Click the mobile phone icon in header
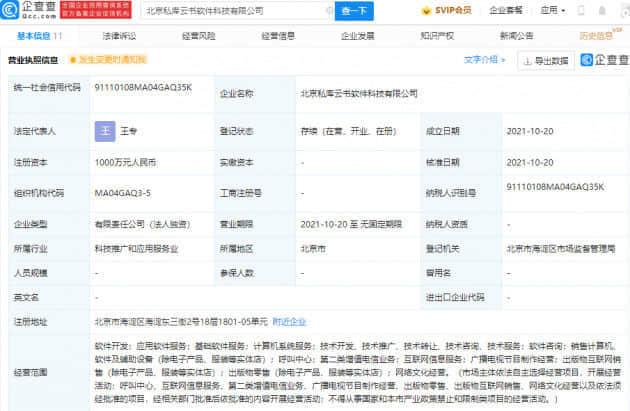The height and width of the screenshot is (411, 630). coord(581,10)
